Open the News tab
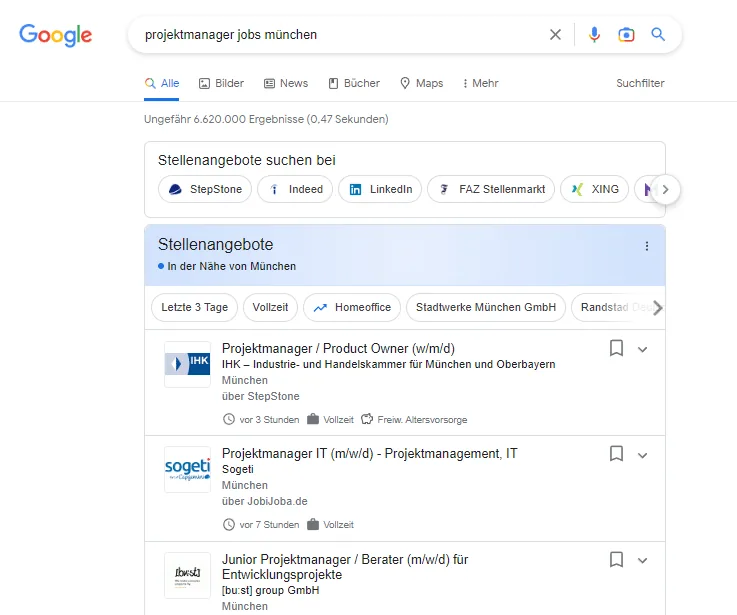 click(x=286, y=83)
